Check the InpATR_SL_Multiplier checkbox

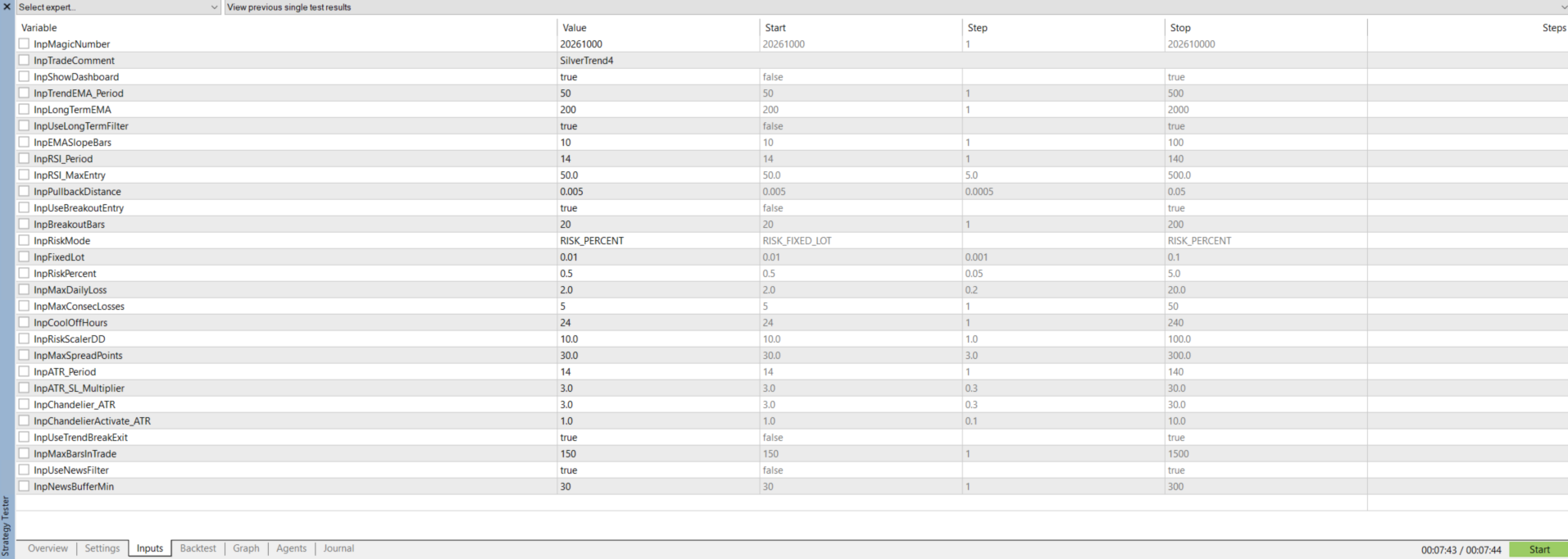click(x=24, y=388)
